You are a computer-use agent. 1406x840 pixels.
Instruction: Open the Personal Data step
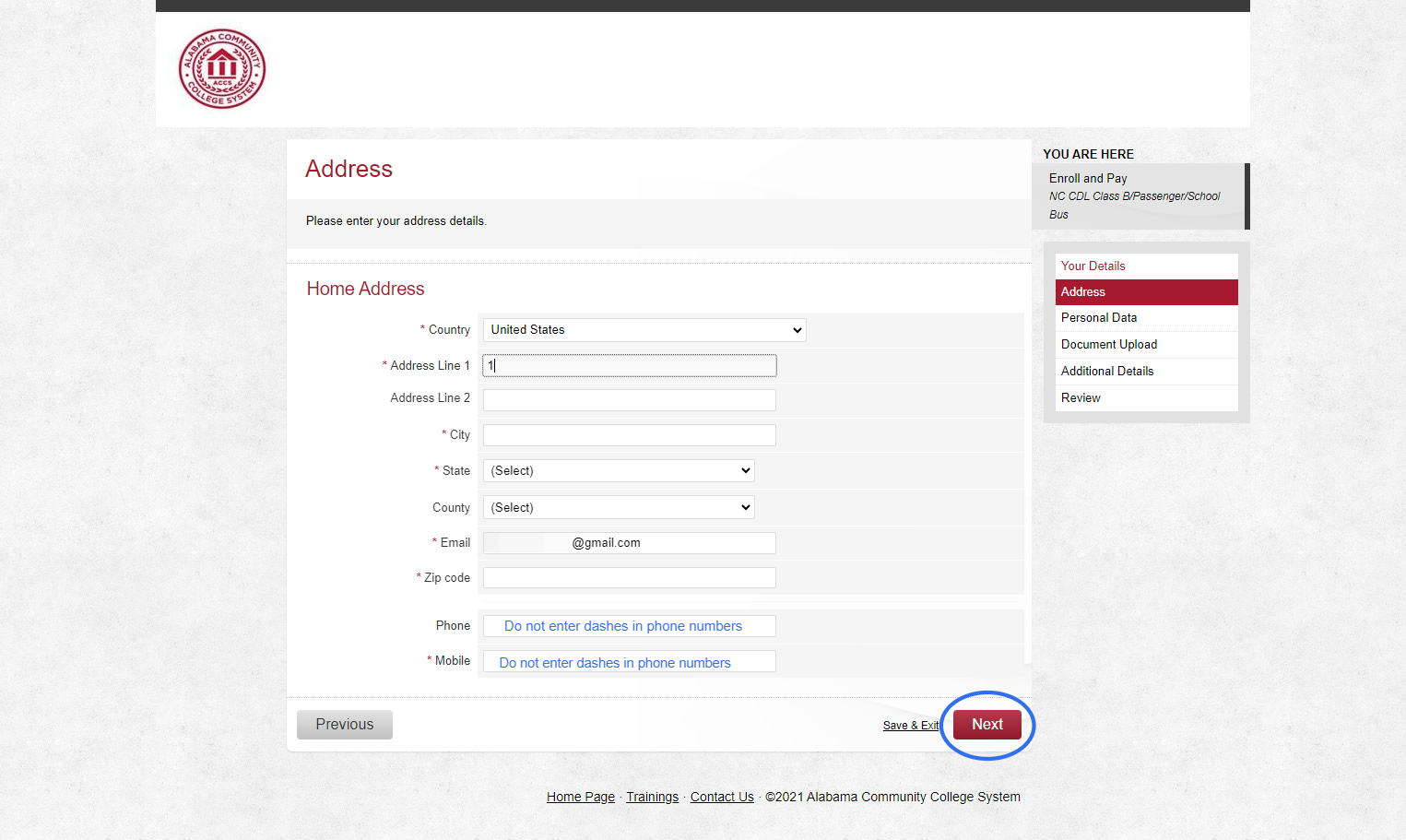point(1147,318)
